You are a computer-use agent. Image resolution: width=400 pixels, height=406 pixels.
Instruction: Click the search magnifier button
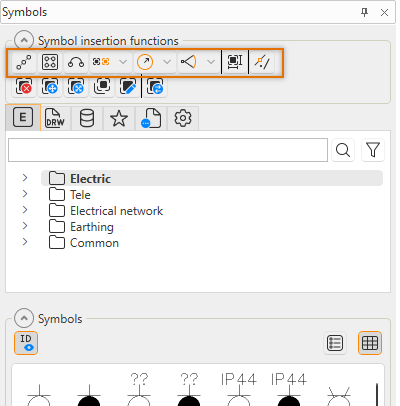point(343,150)
